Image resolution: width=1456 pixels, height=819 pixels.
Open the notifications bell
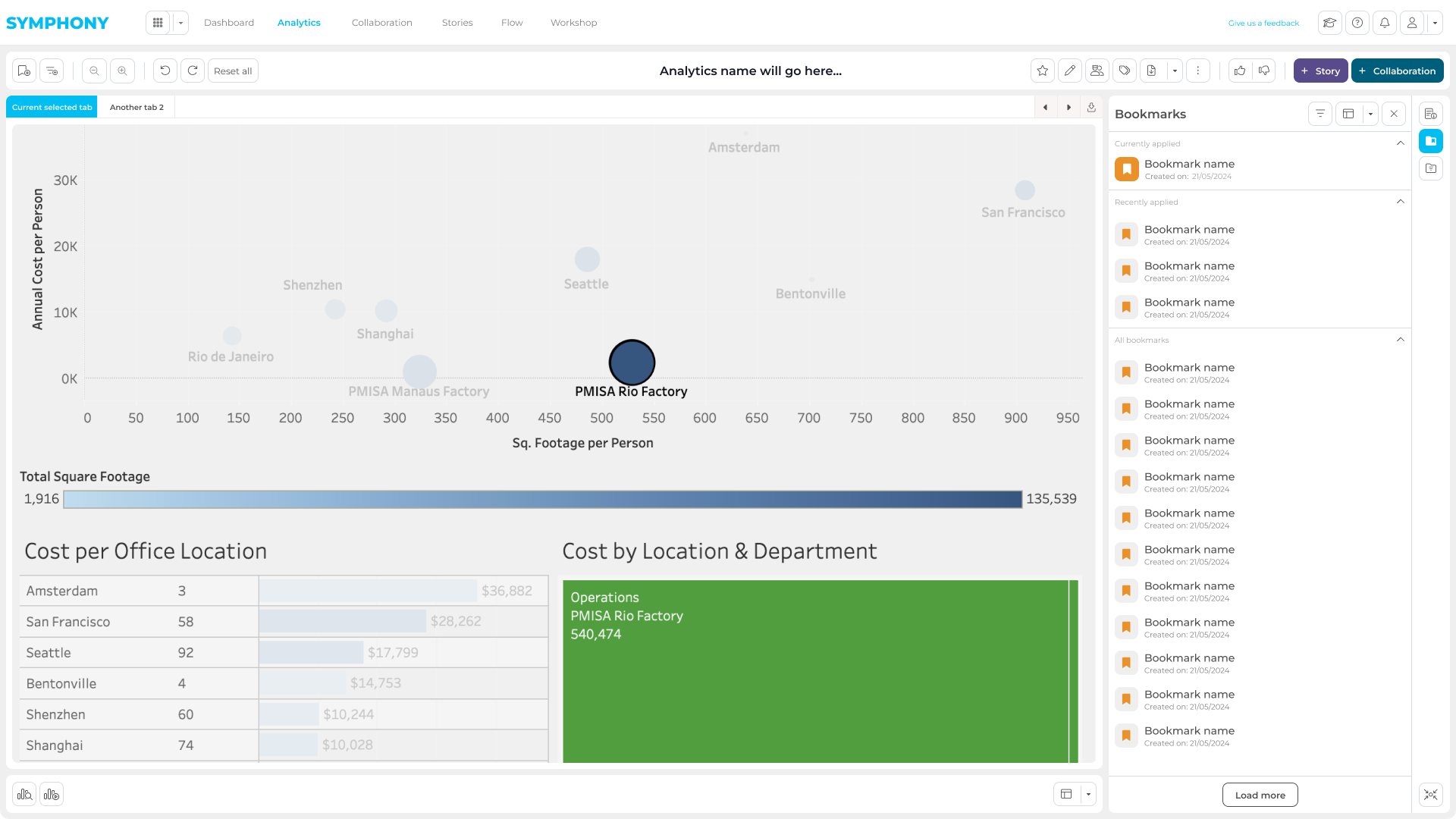coord(1385,23)
